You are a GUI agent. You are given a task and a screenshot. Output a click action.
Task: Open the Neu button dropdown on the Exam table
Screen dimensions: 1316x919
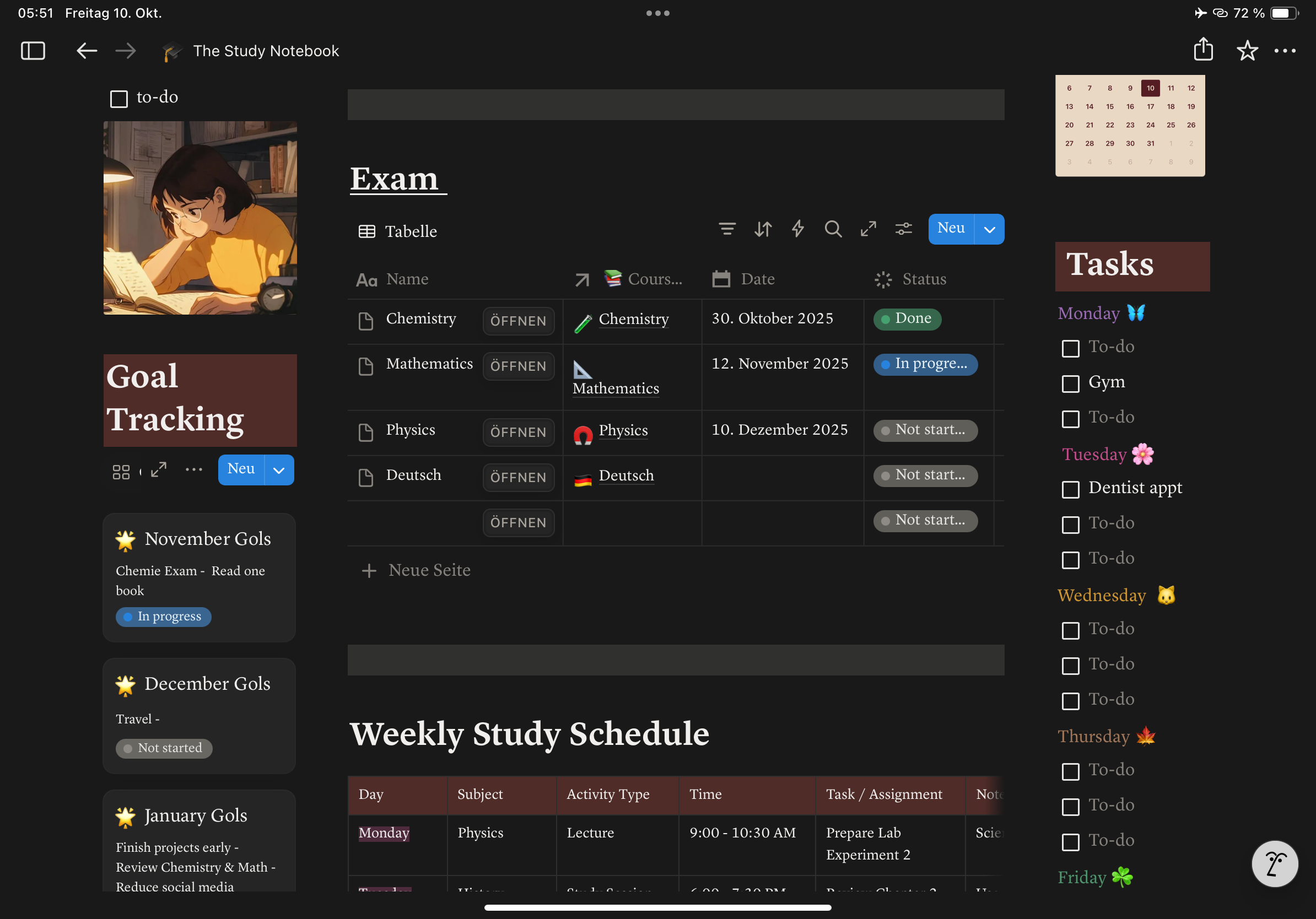(x=989, y=229)
